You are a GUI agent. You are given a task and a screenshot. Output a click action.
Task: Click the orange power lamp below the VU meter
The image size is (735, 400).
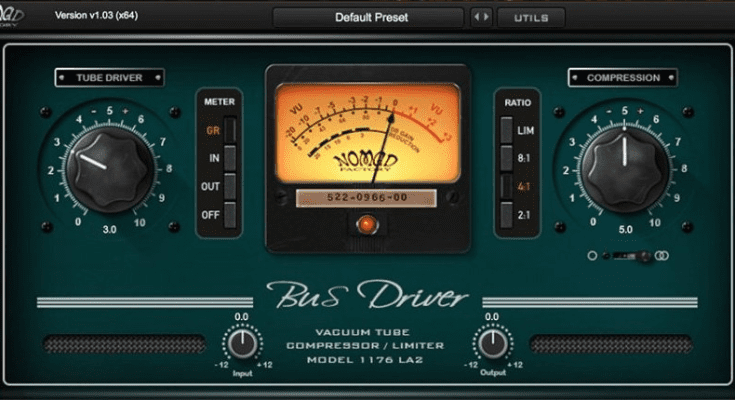point(366,225)
